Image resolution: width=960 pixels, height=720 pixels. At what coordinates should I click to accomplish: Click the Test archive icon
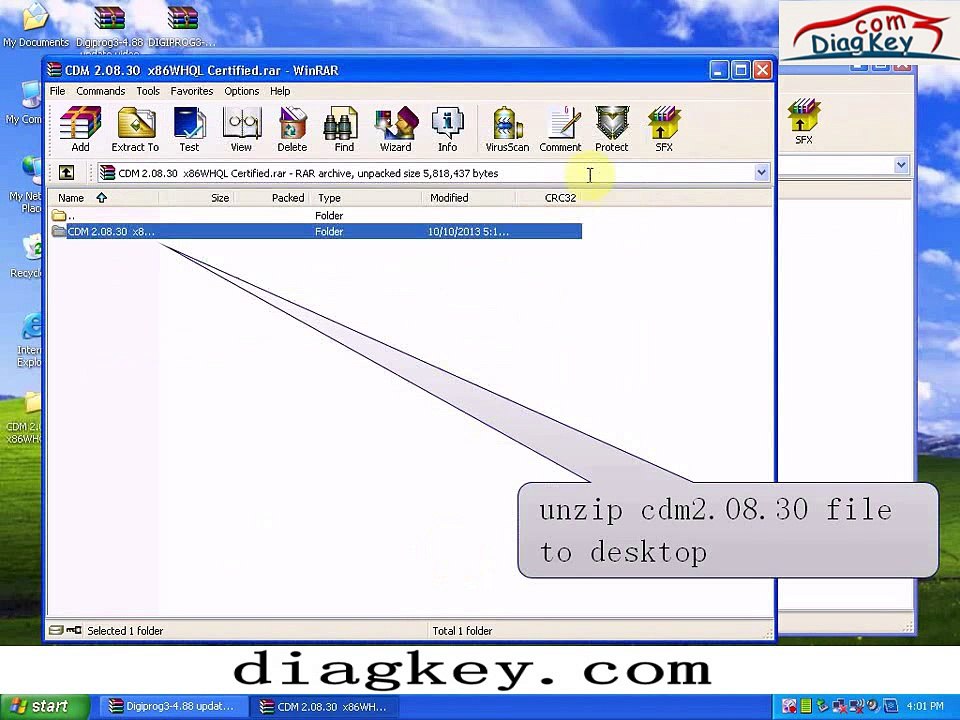pos(189,129)
